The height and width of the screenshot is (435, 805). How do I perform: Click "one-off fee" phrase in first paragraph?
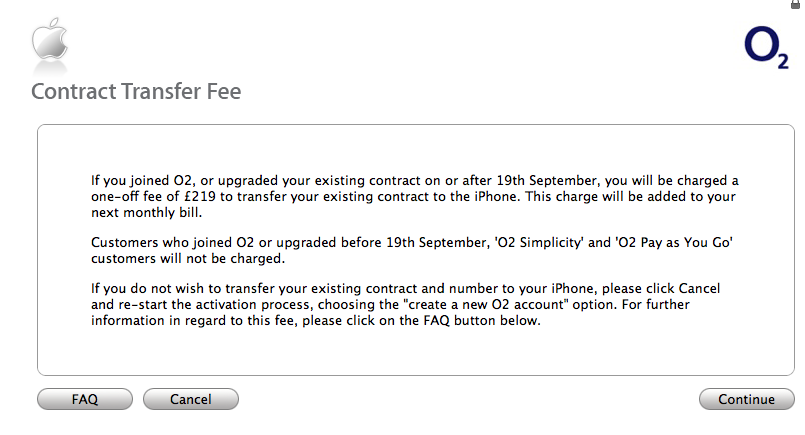coord(127,197)
